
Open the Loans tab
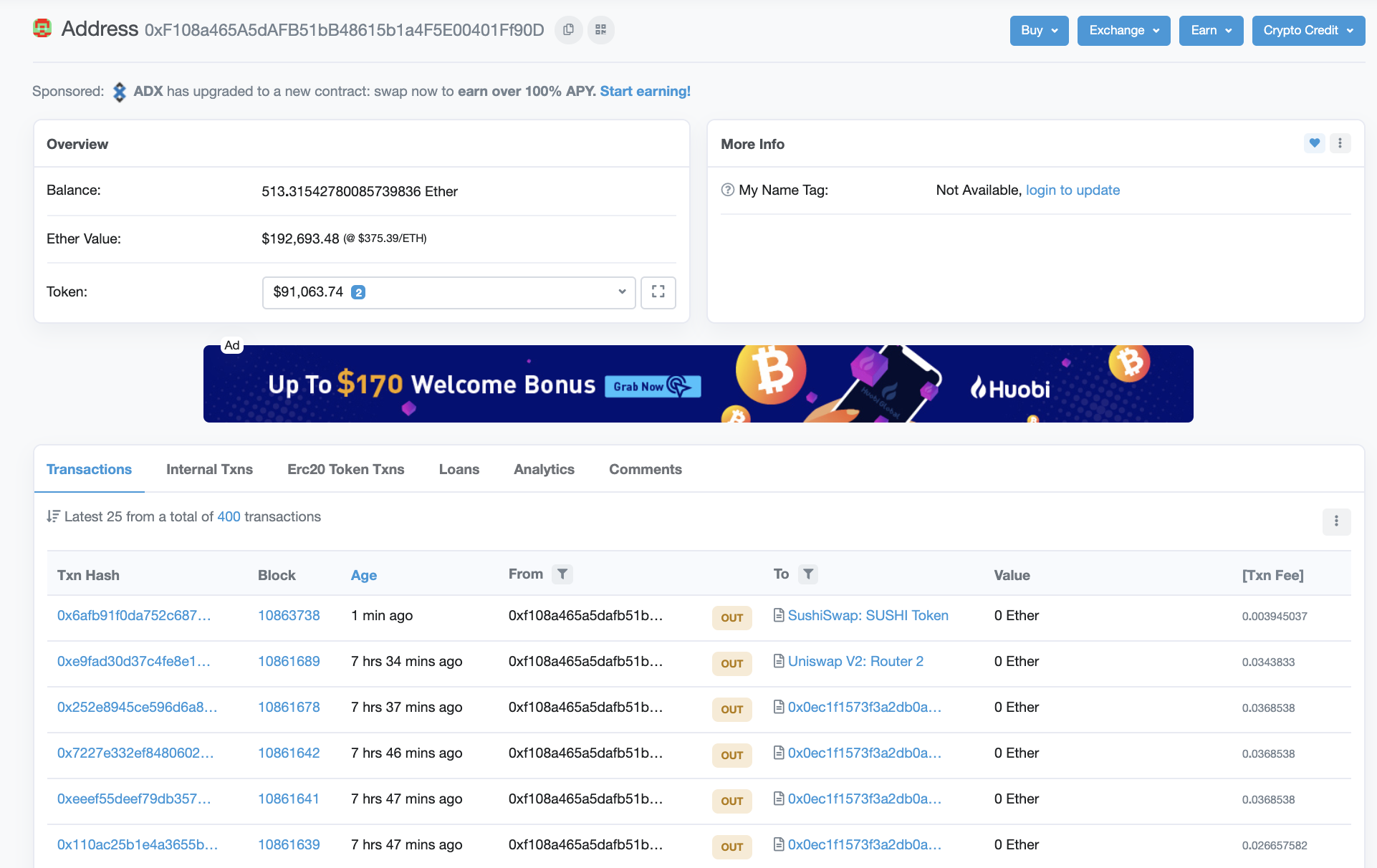click(x=459, y=469)
